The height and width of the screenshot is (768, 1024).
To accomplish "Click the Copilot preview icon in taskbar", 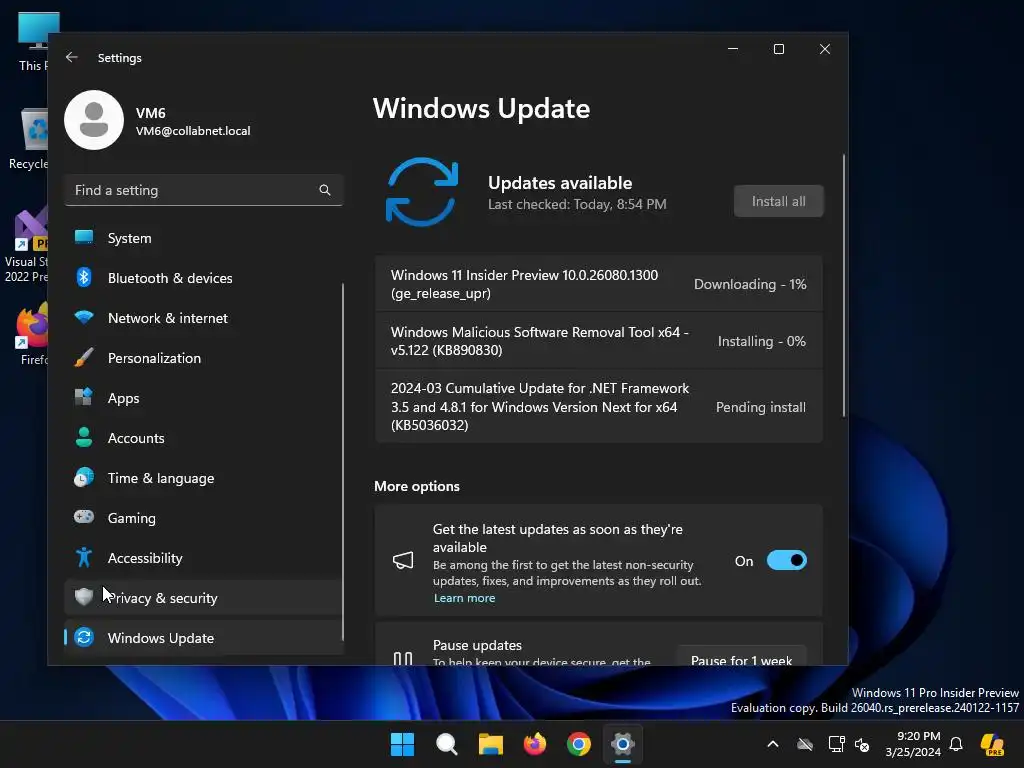I will tap(992, 744).
